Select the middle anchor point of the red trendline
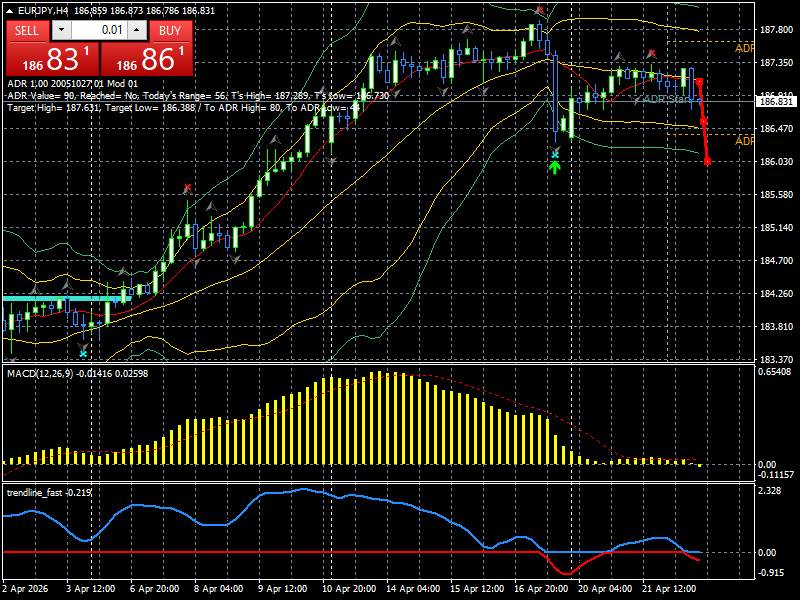The width and height of the screenshot is (800, 600). tap(703, 121)
